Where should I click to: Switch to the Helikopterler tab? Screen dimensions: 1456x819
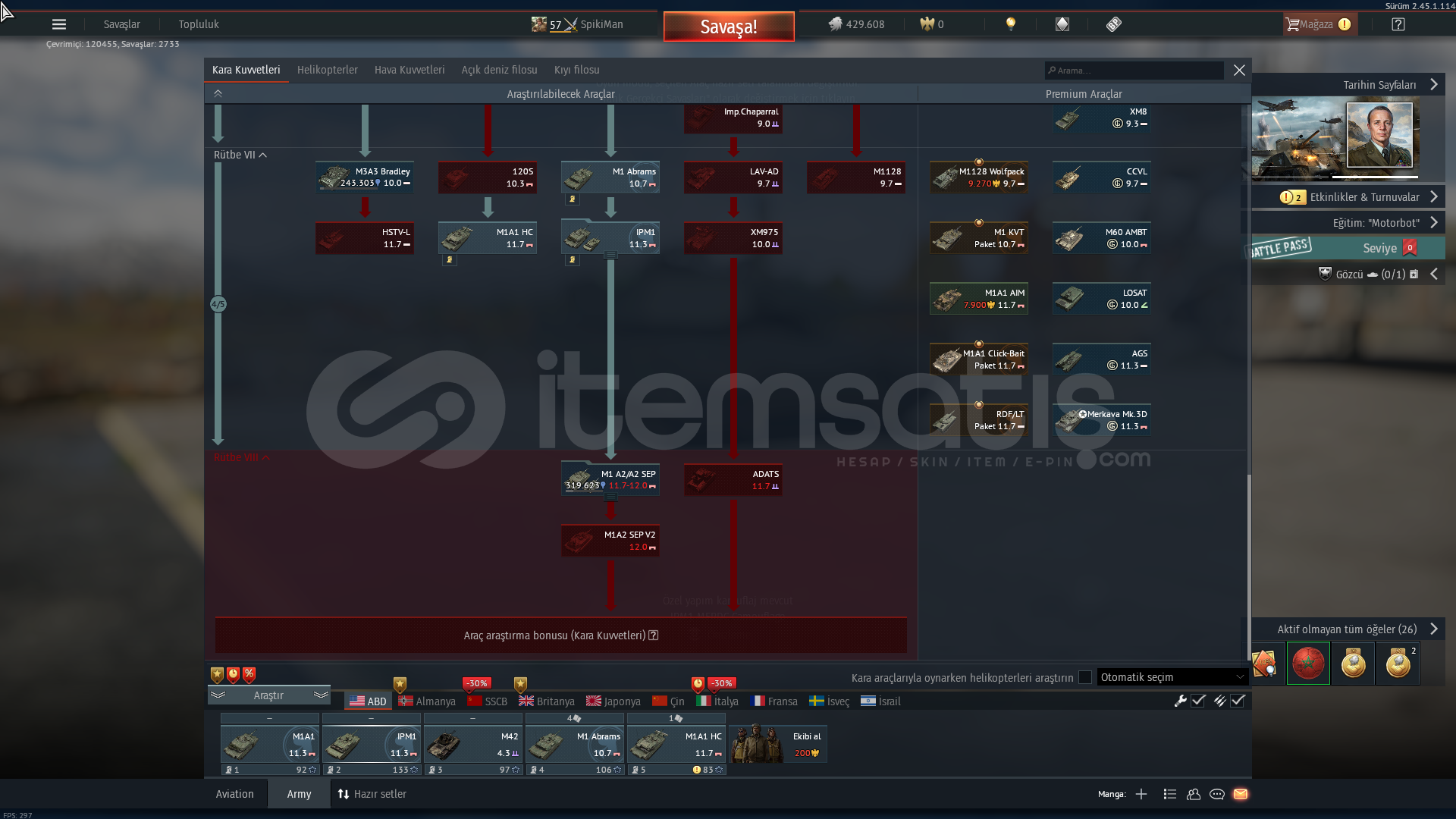click(327, 70)
